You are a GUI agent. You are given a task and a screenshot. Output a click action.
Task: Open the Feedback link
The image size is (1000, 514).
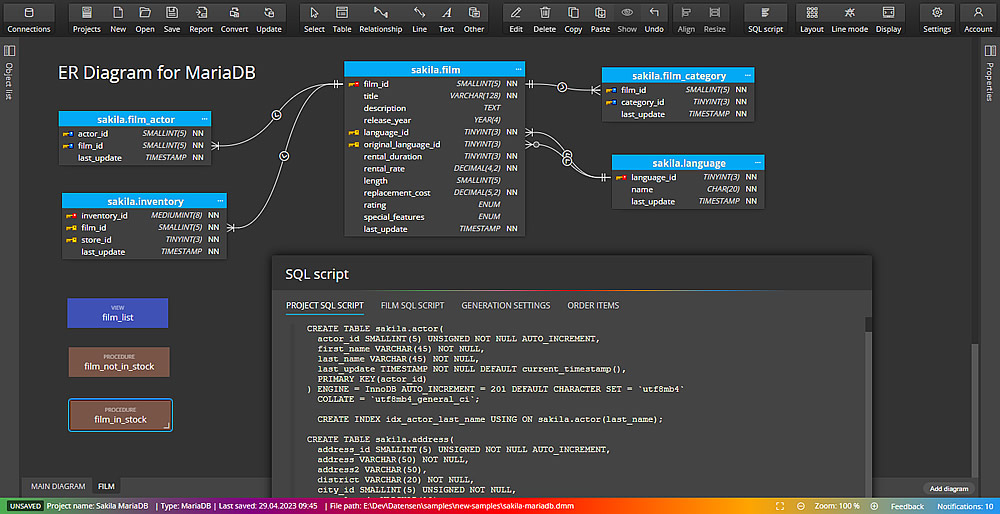907,506
